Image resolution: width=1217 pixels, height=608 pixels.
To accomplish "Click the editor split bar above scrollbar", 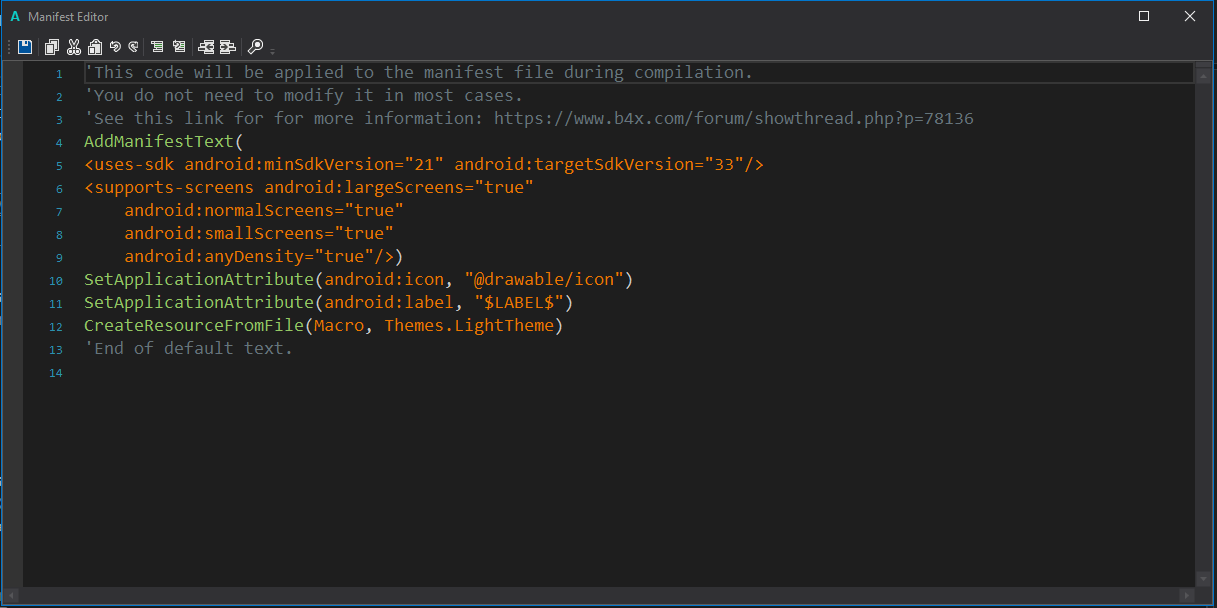I will (1202, 65).
